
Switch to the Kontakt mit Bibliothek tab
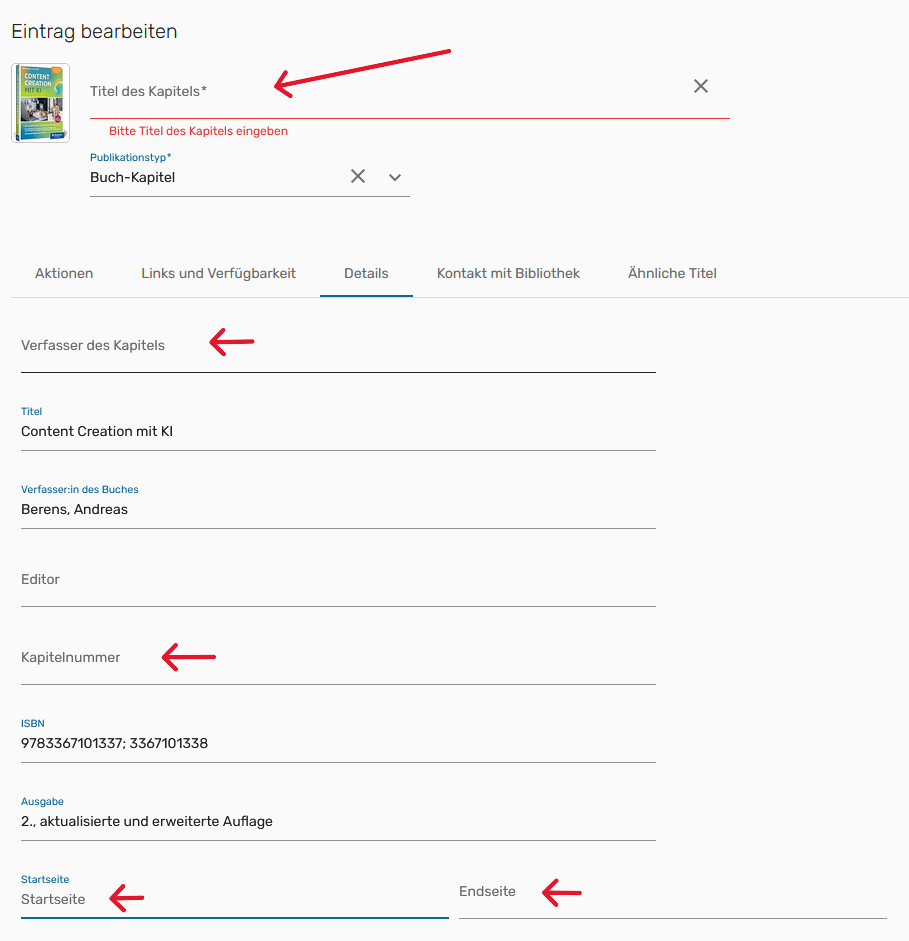507,273
